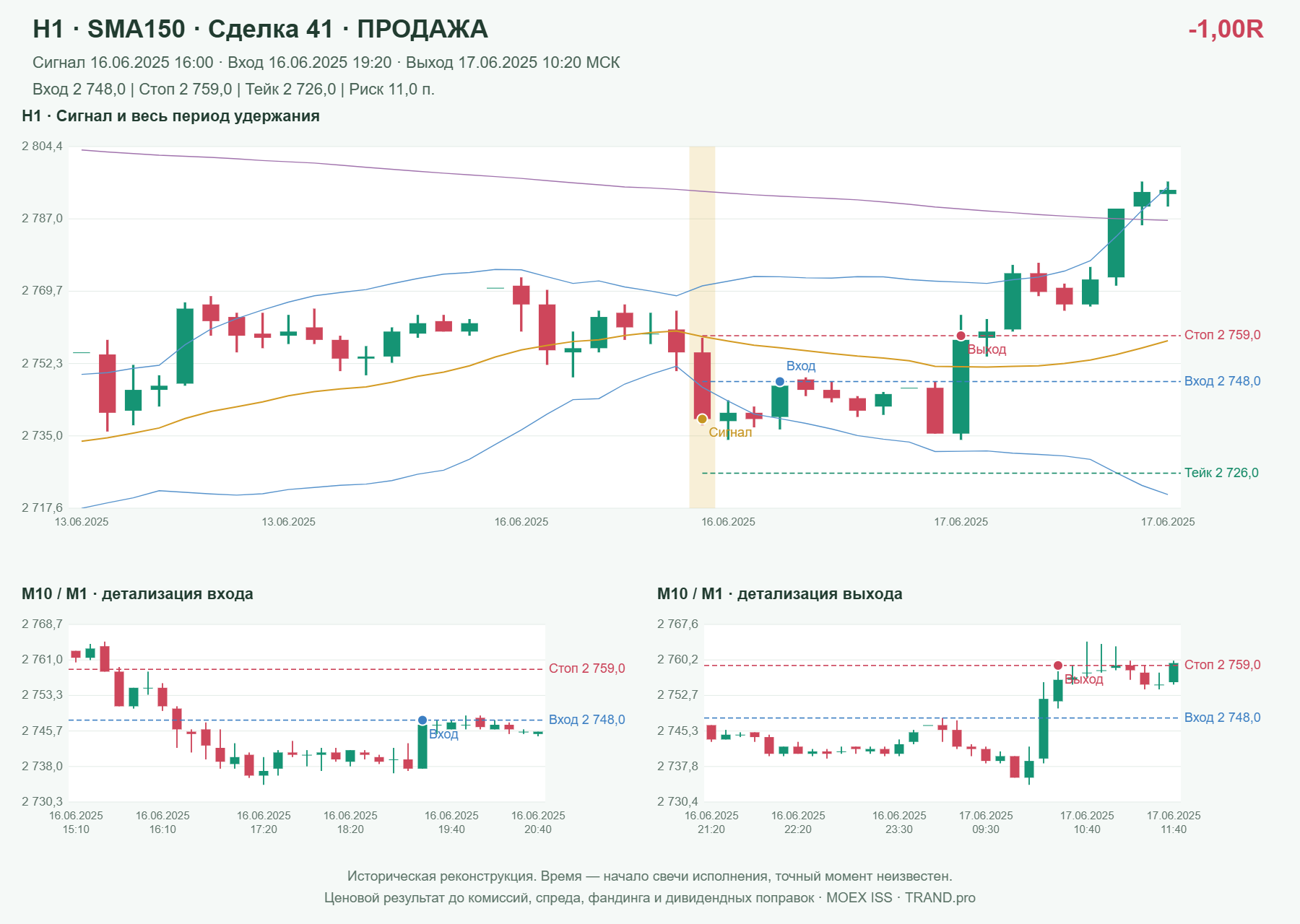Image resolution: width=1300 pixels, height=924 pixels.
Task: Click entry chart axis value "2 761,0"
Action: pos(42,660)
